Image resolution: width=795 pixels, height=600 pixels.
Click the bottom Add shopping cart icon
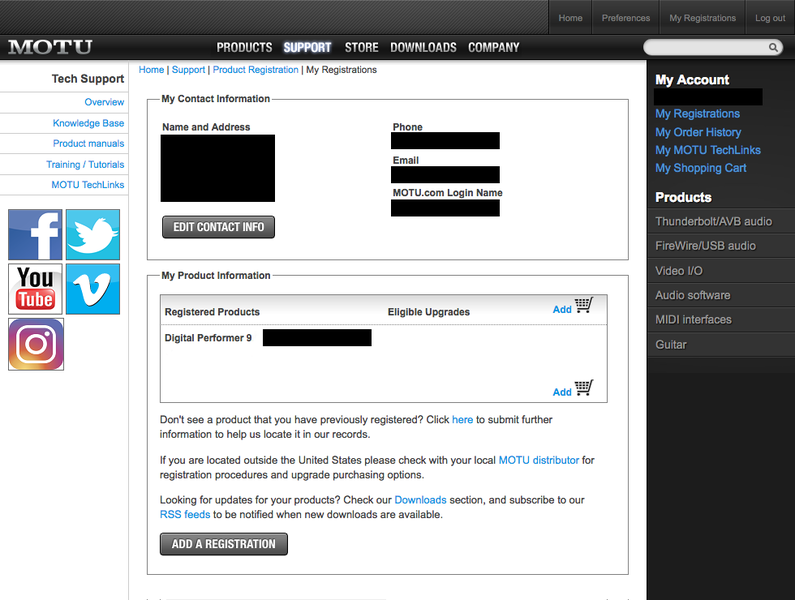tap(584, 389)
